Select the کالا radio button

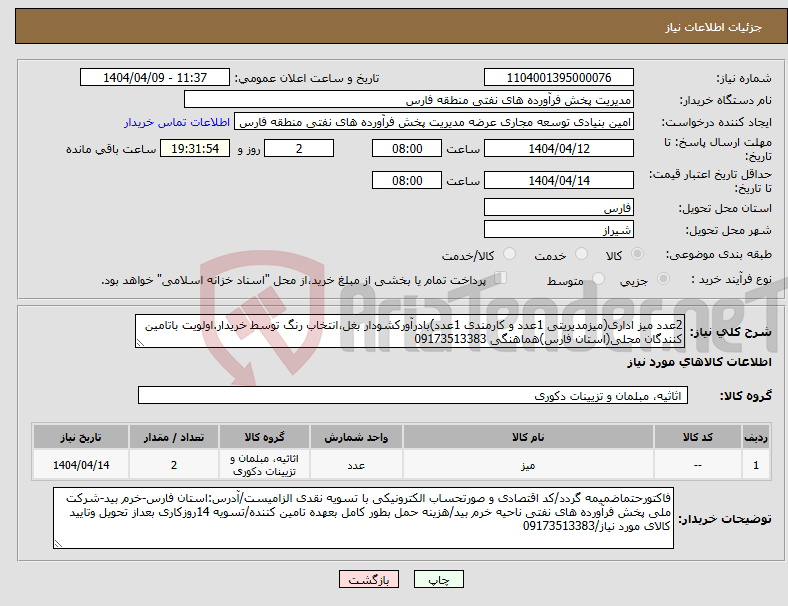point(637,254)
